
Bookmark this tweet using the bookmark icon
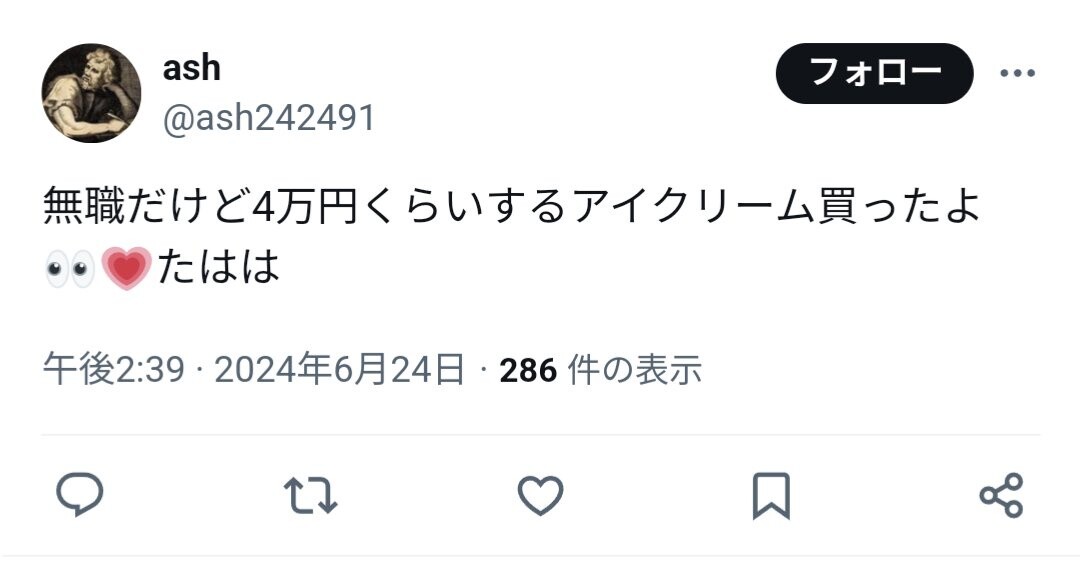point(771,495)
